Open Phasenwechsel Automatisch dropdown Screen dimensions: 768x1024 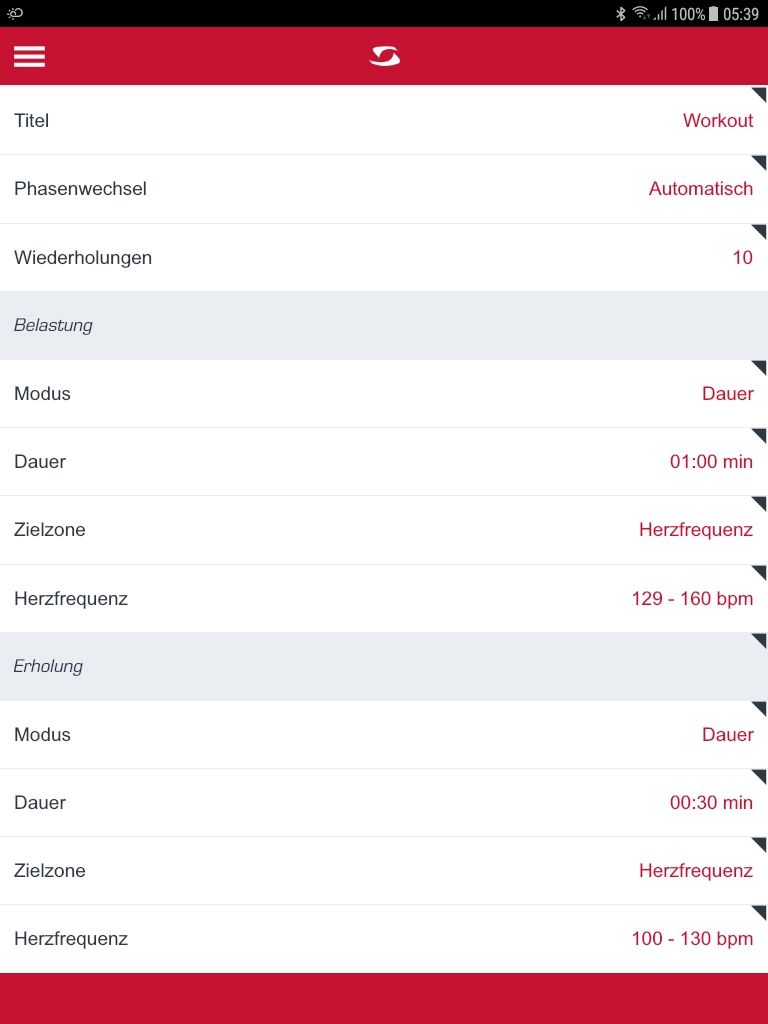pos(700,189)
